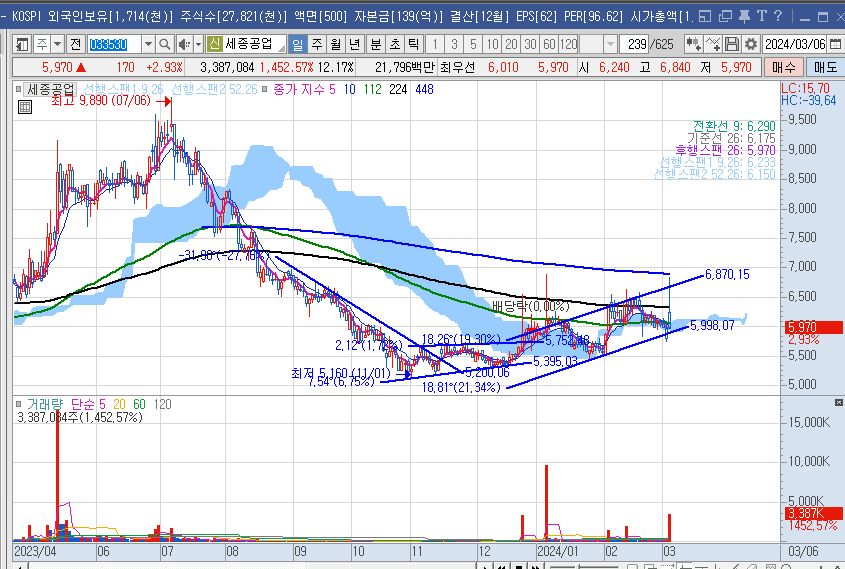Image resolution: width=845 pixels, height=569 pixels.
Task: Click the 배당락(0,00%) annotation
Action: [530, 307]
